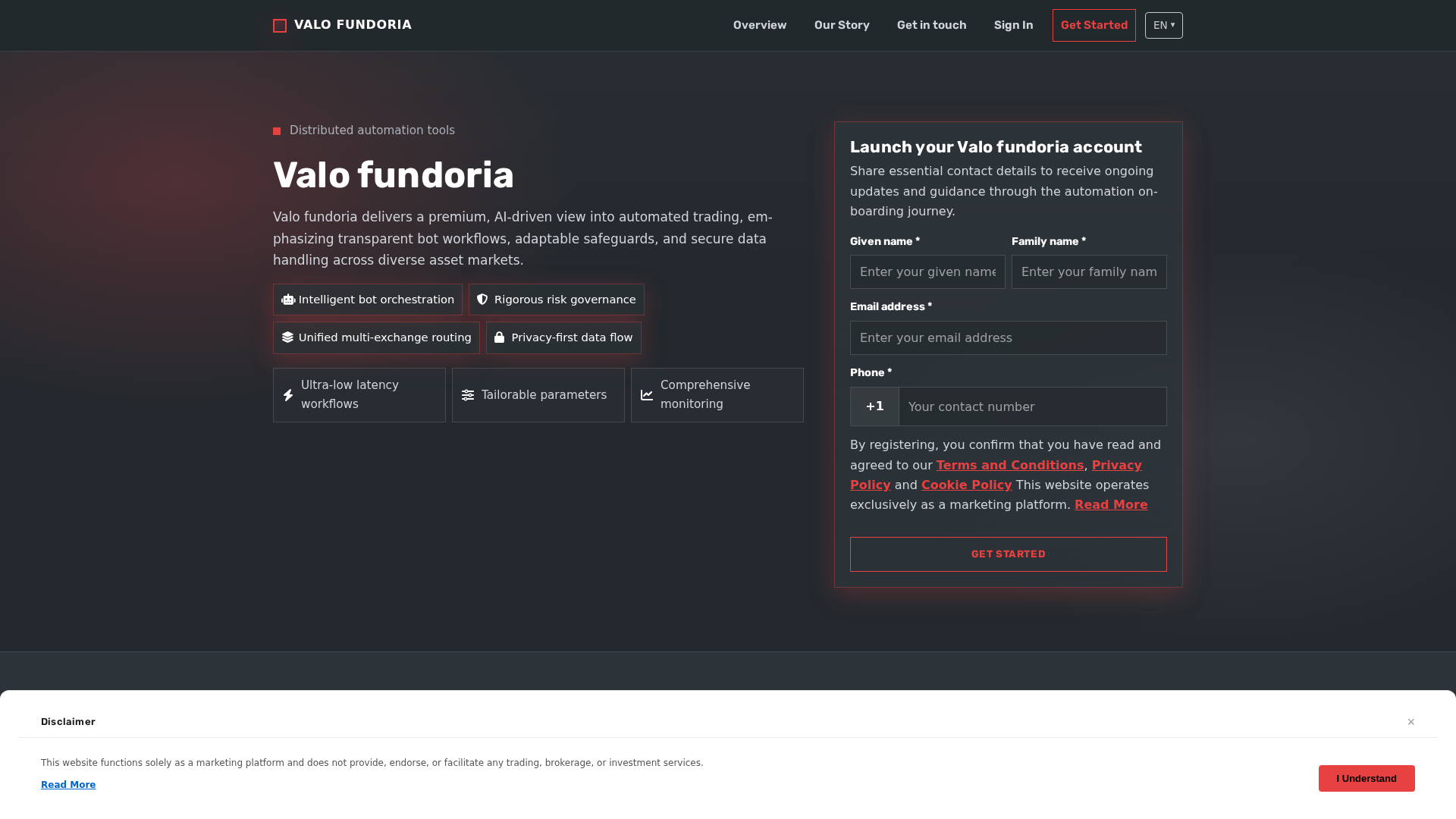Click the header Get Started button
Screen dimensions: 1456x819
pos(1094,26)
